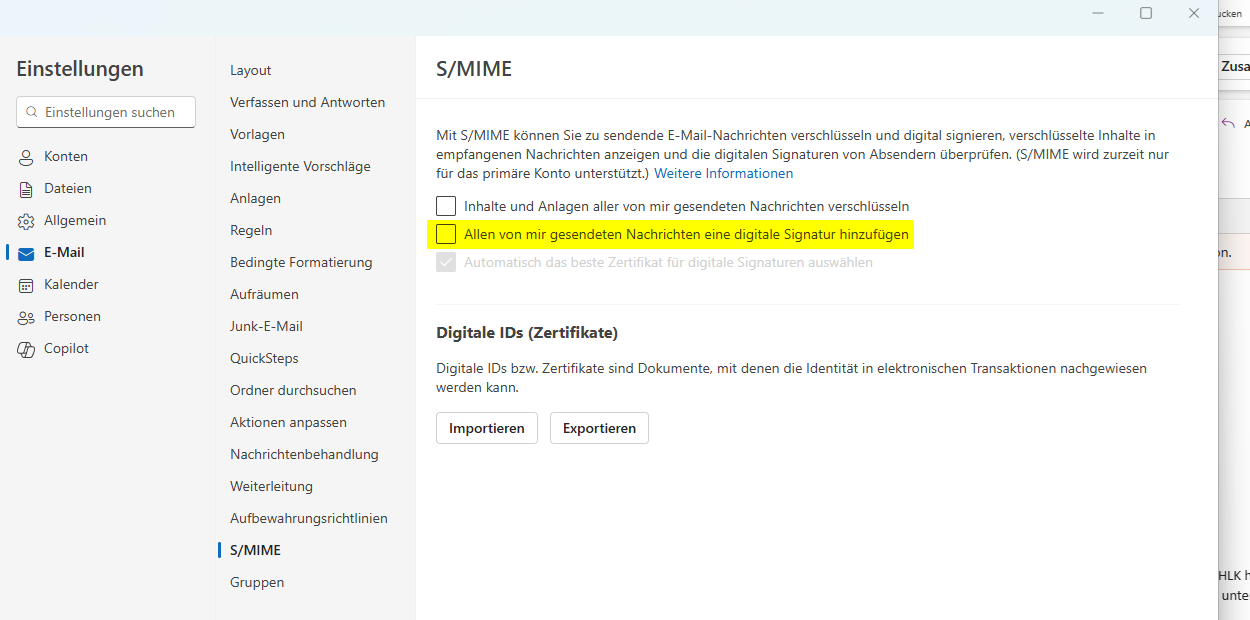Open Junk-E-Mail settings
This screenshot has height=620, width=1250.
266,326
